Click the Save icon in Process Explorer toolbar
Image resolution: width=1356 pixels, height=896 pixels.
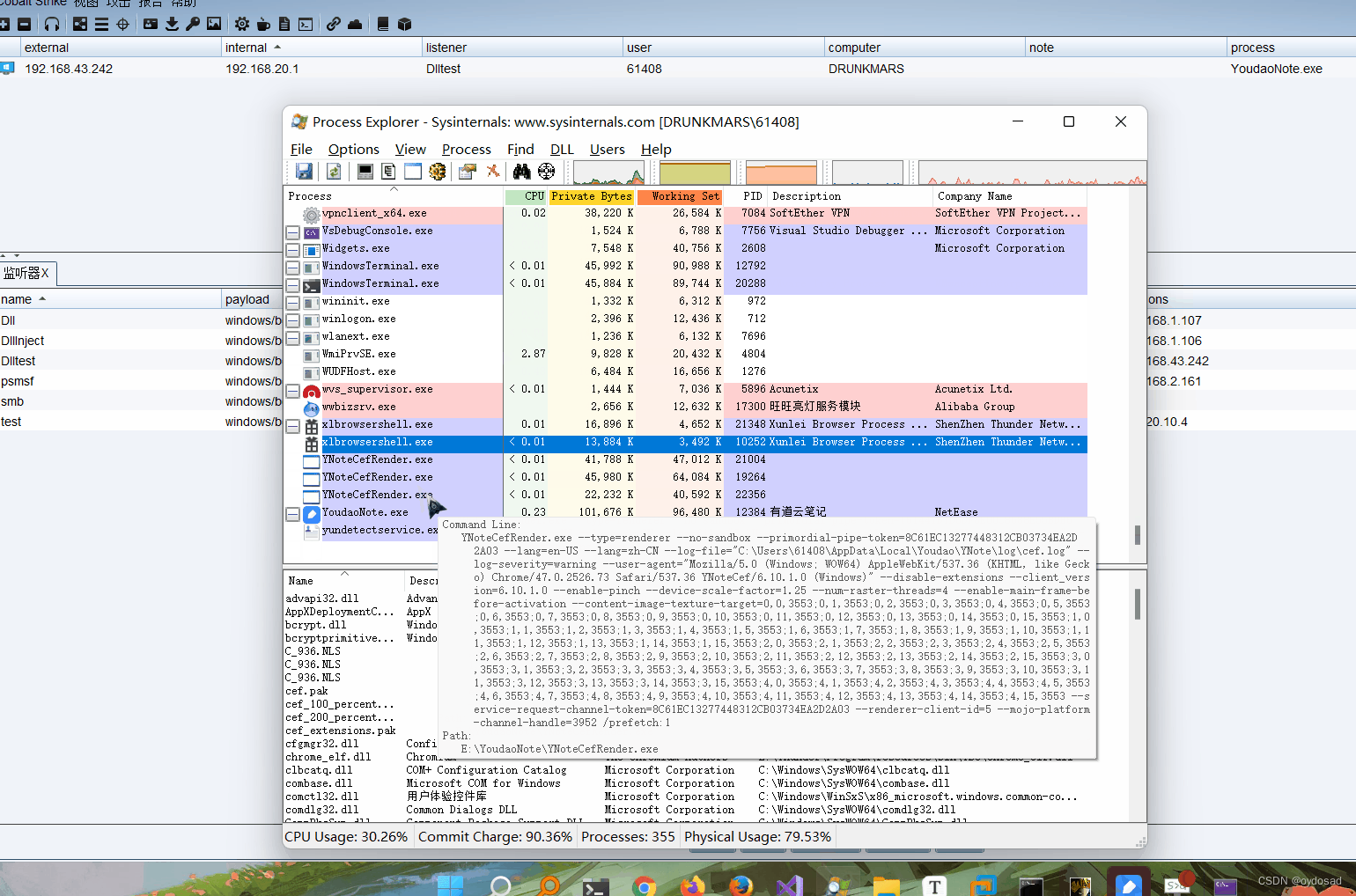(x=304, y=172)
